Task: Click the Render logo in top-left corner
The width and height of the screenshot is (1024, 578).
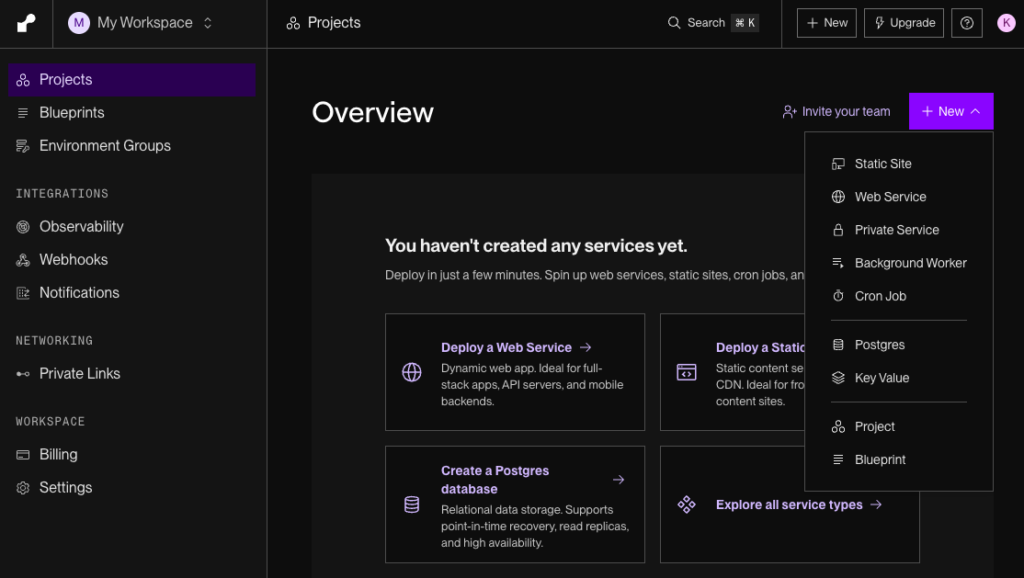Action: tap(26, 23)
